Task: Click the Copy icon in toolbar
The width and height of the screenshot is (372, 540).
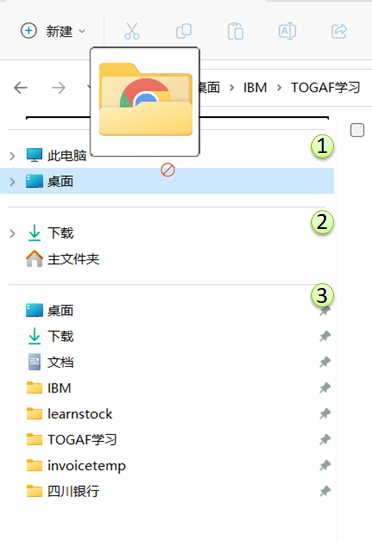Action: pos(184,31)
